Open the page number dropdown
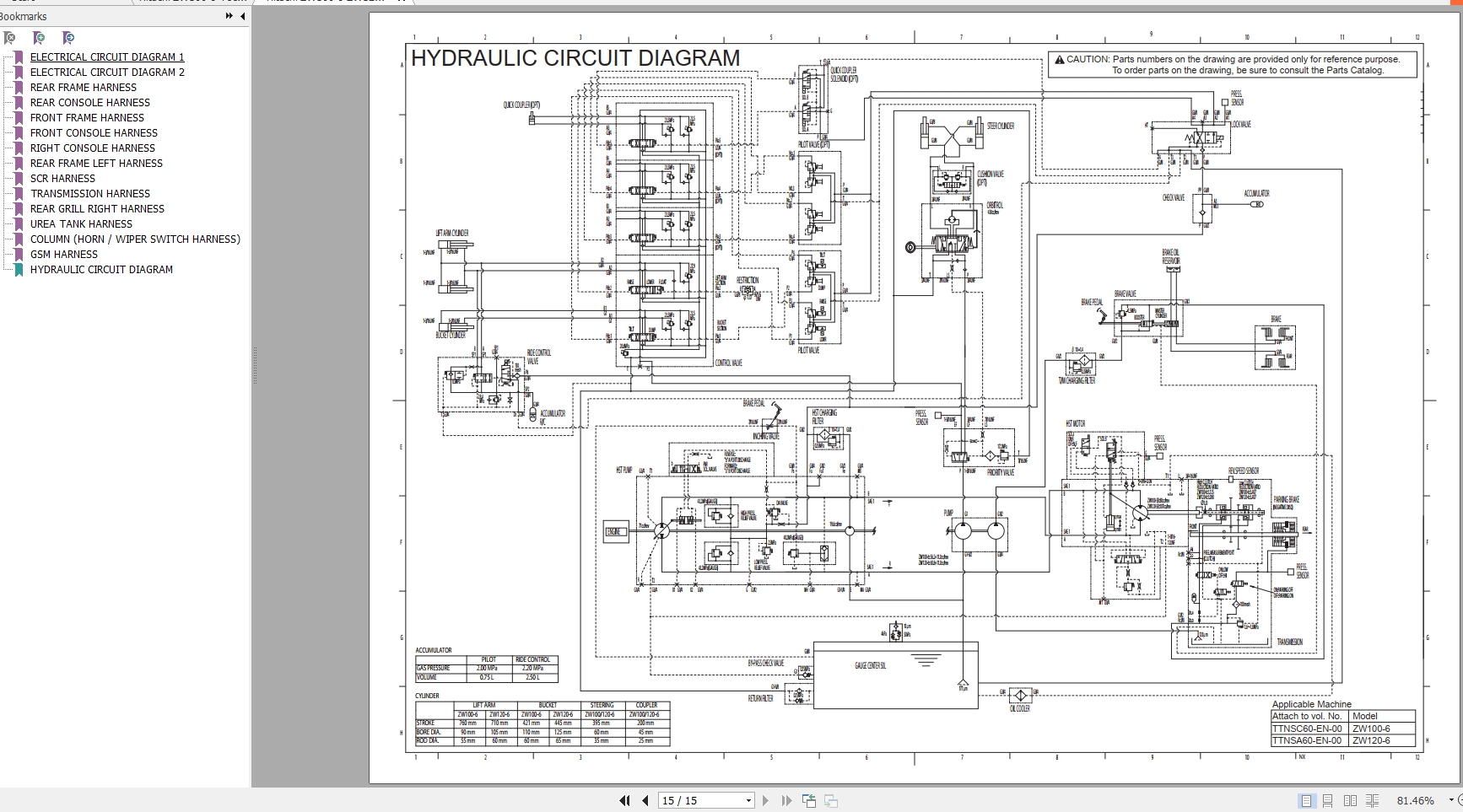 pyautogui.click(x=748, y=800)
